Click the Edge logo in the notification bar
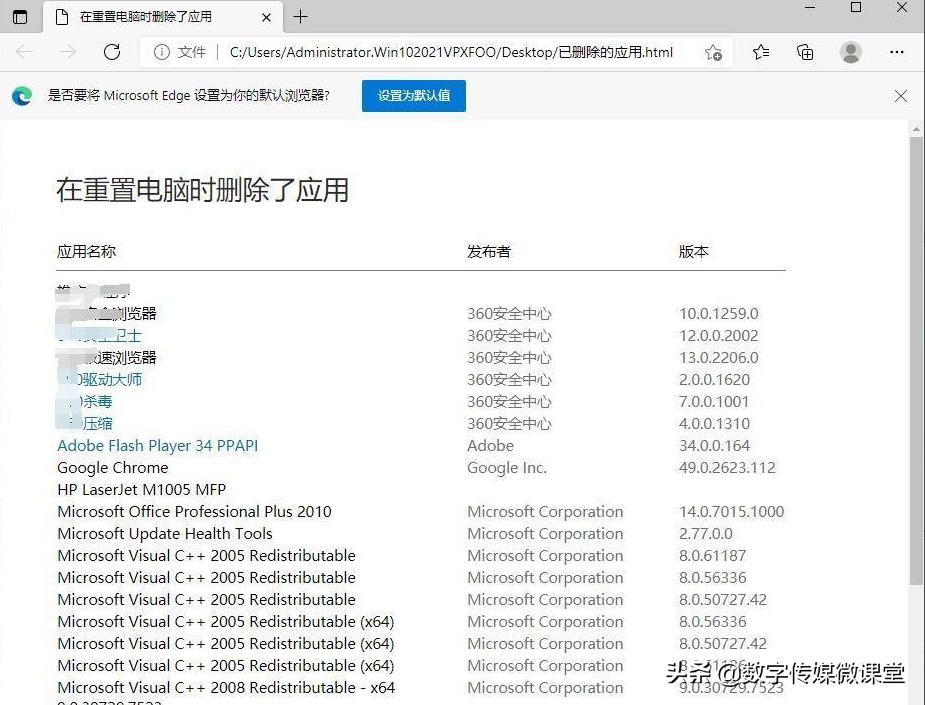 point(22,95)
